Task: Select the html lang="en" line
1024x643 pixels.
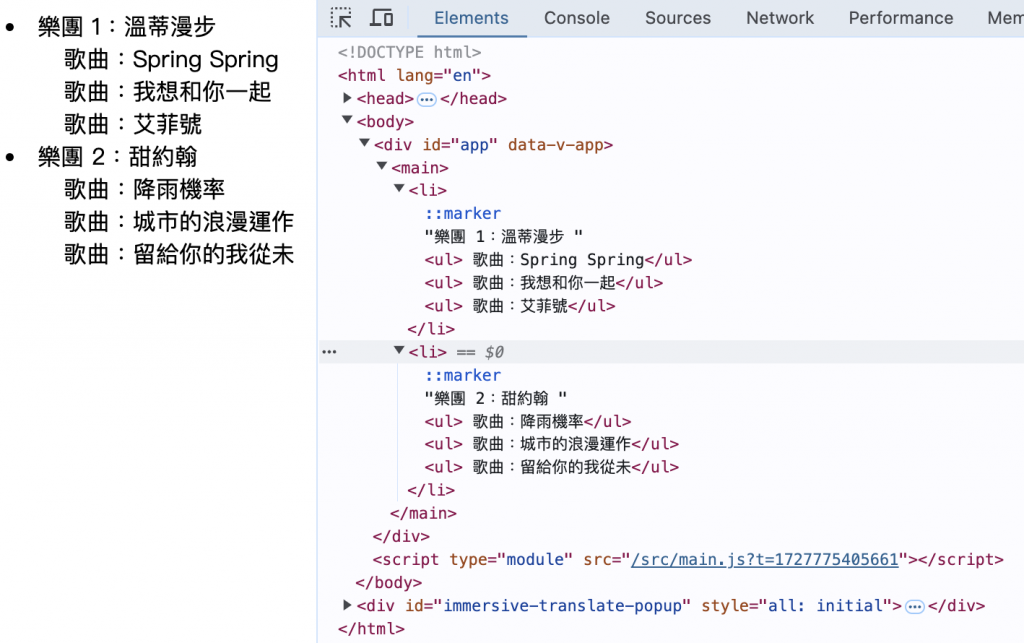Action: pyautogui.click(x=414, y=75)
